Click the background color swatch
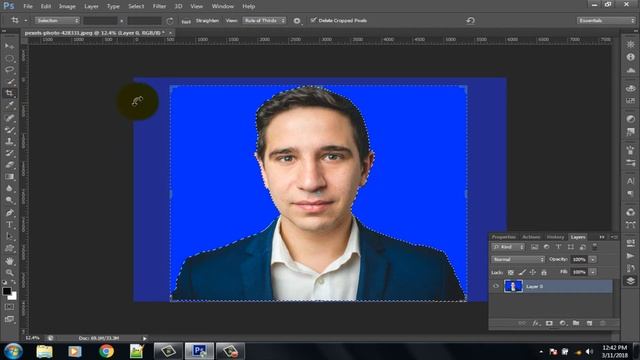This screenshot has width=640, height=360. click(x=13, y=296)
